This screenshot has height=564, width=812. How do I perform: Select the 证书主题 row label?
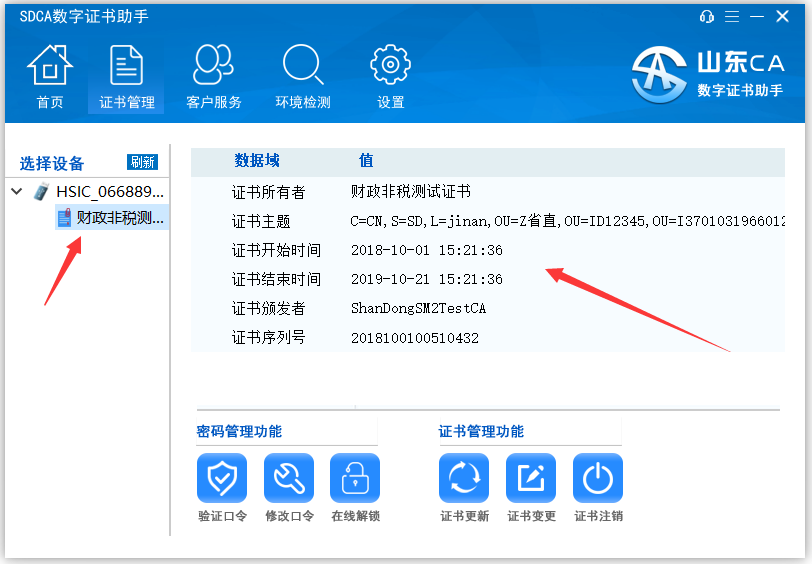[261, 222]
